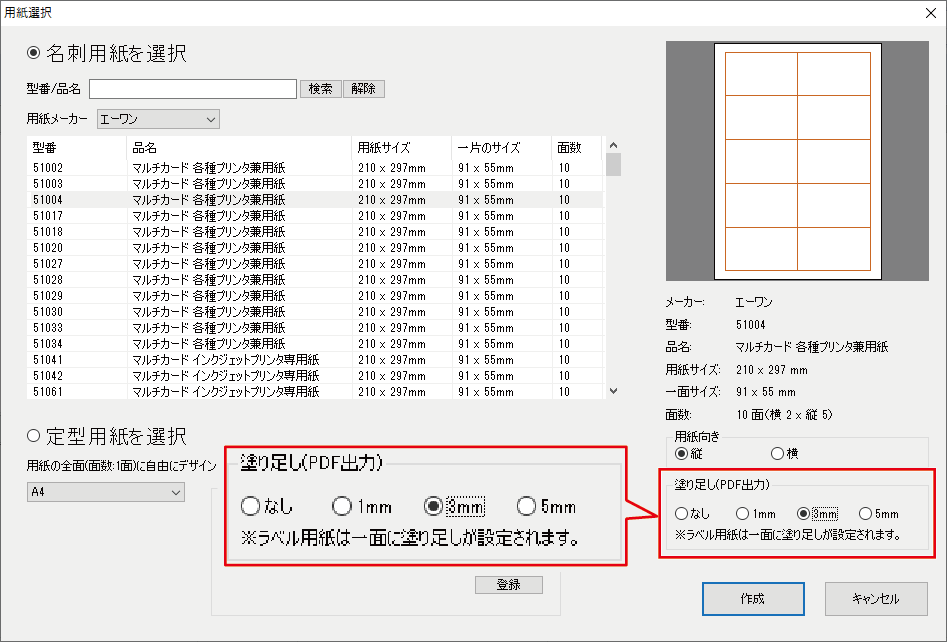Click the 登録 button
The height and width of the screenshot is (642, 947).
tap(509, 585)
